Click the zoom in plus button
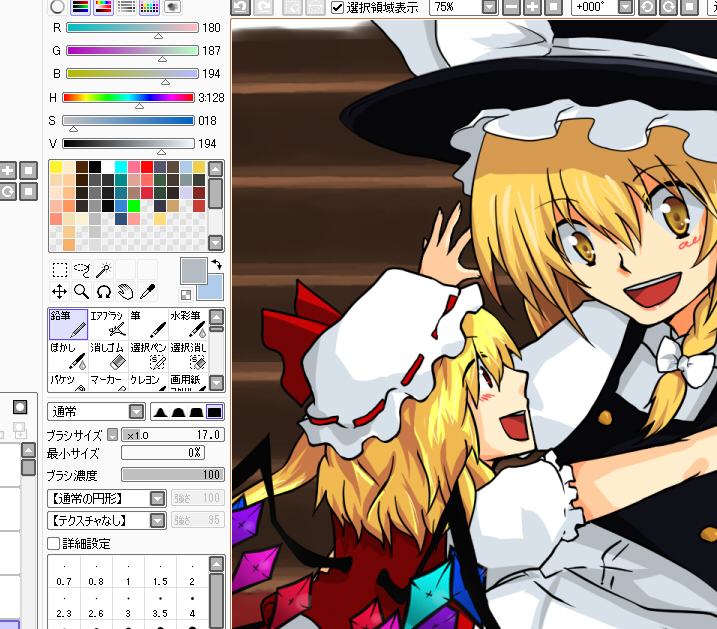This screenshot has width=717, height=629. (x=532, y=7)
